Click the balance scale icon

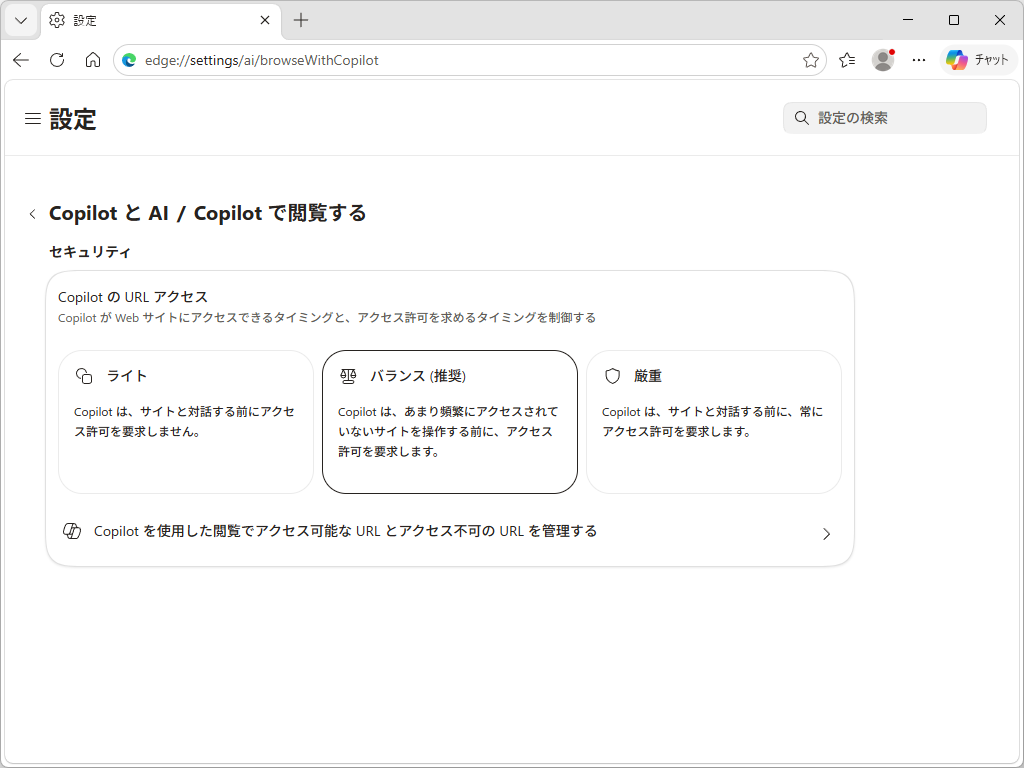click(348, 376)
